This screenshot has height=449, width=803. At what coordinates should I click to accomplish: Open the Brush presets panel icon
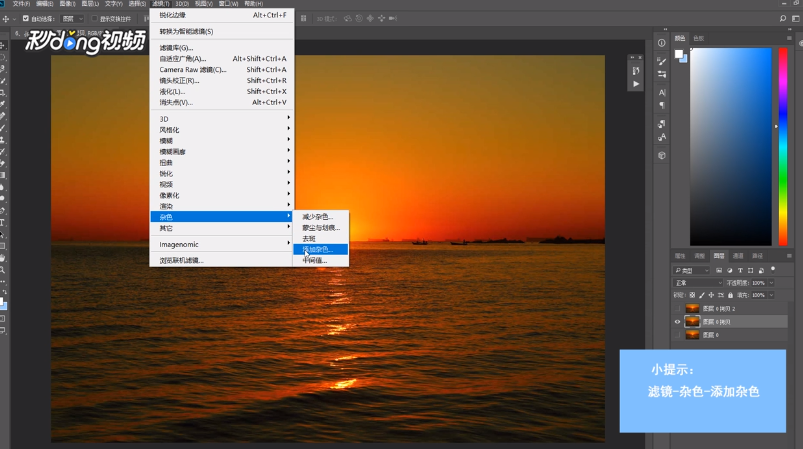click(662, 74)
